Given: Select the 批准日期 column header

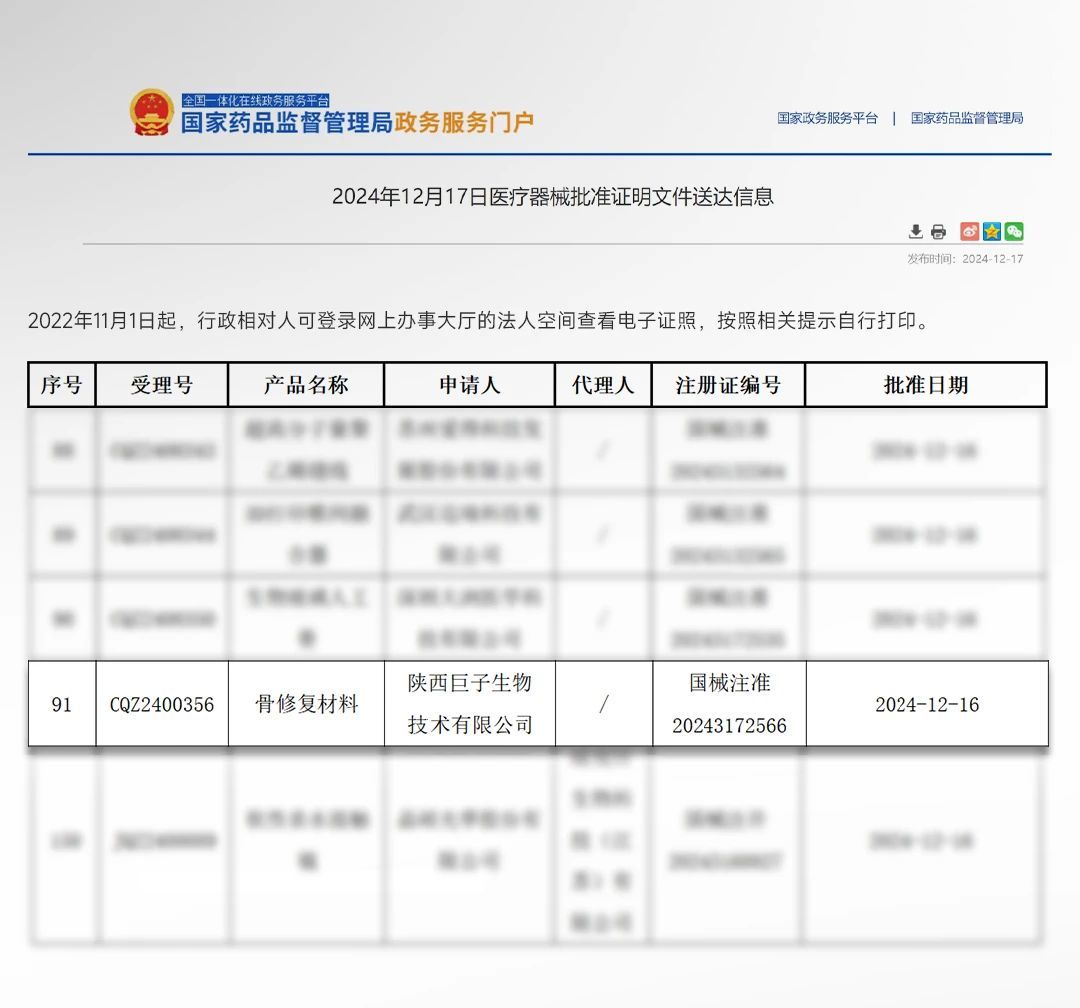Looking at the screenshot, I should tap(926, 385).
